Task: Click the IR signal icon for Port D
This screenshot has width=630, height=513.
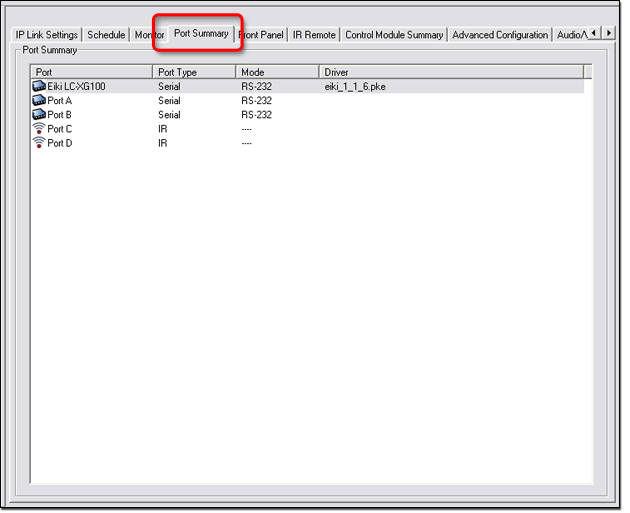Action: click(x=39, y=143)
